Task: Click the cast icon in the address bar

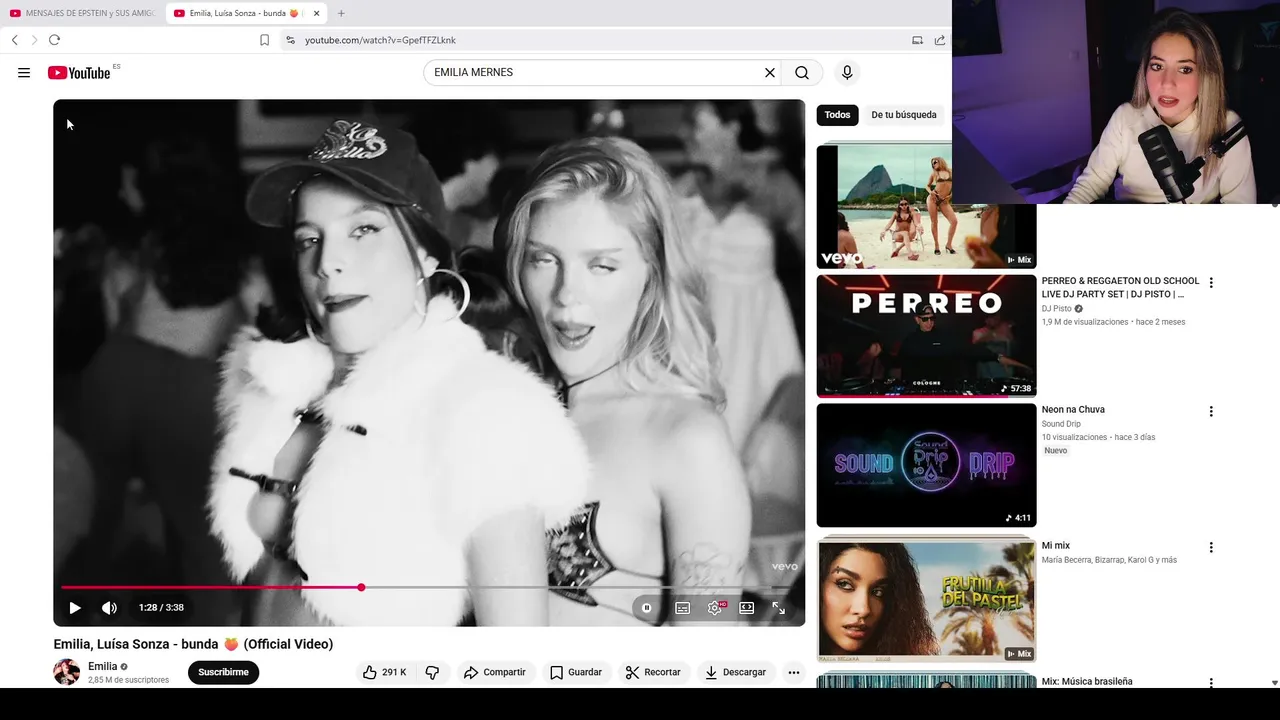Action: click(x=917, y=40)
